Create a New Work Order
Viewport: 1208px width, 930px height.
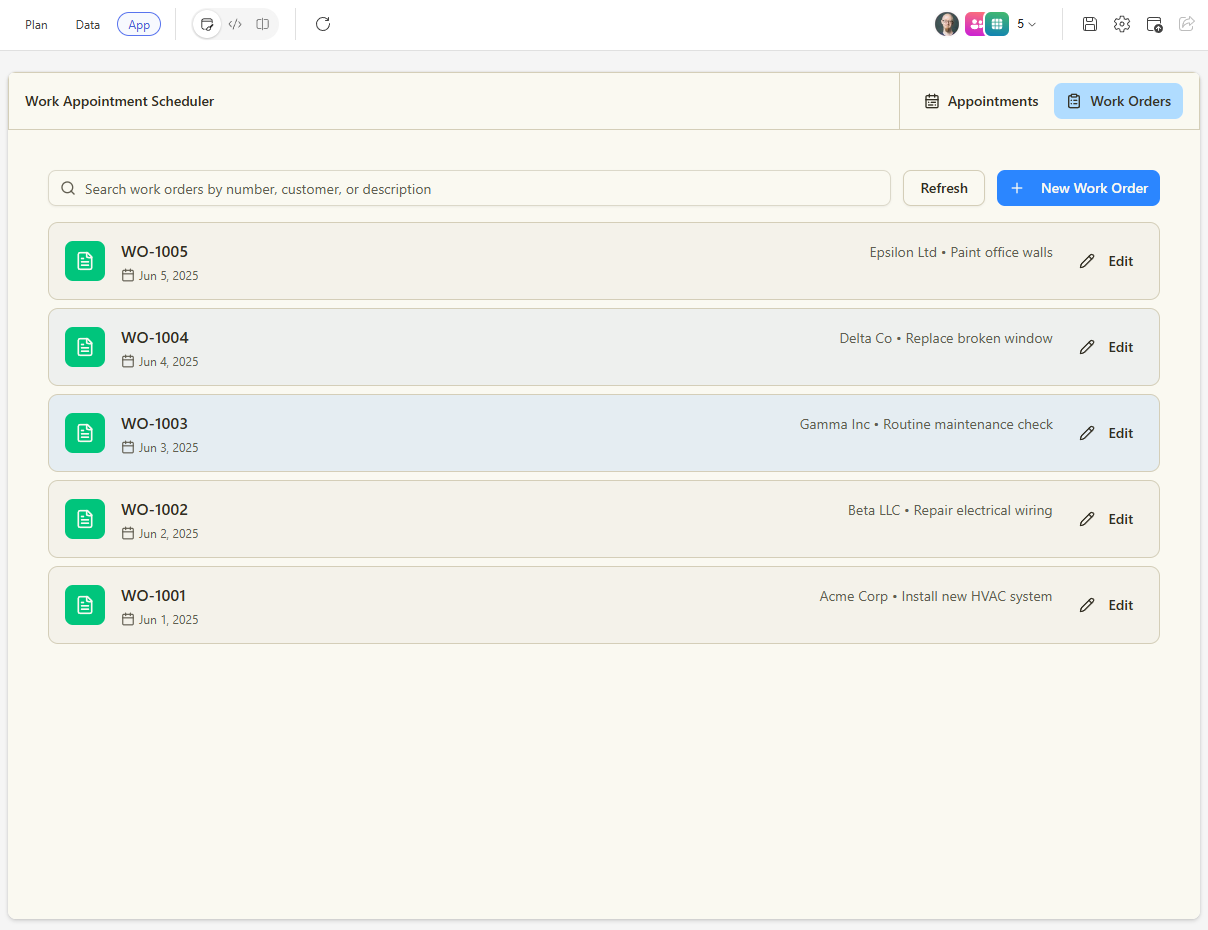[1078, 188]
